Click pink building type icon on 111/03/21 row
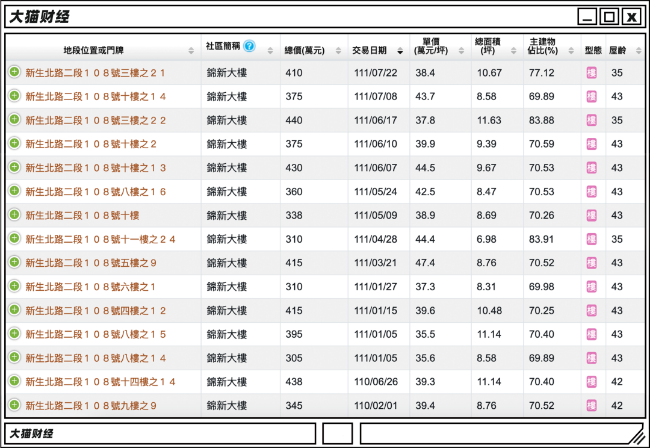The height and width of the screenshot is (448, 650). 592,263
